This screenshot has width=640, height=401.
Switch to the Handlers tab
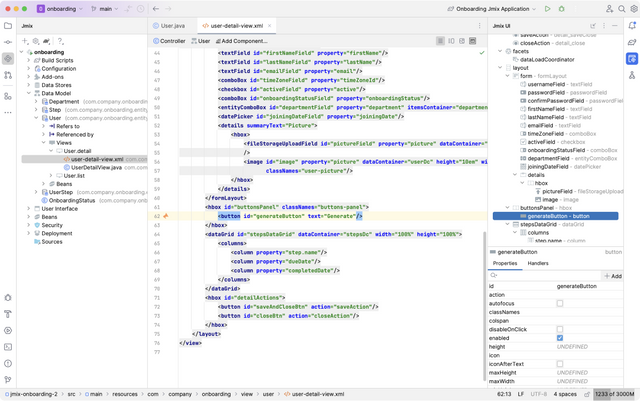tap(538, 263)
